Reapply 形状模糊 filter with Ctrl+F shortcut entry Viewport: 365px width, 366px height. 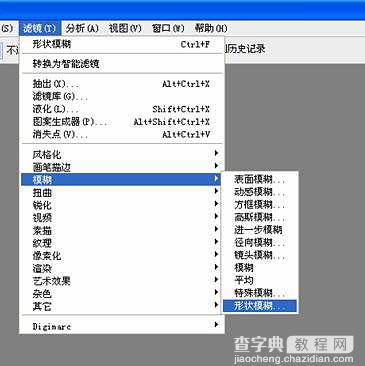(x=122, y=44)
